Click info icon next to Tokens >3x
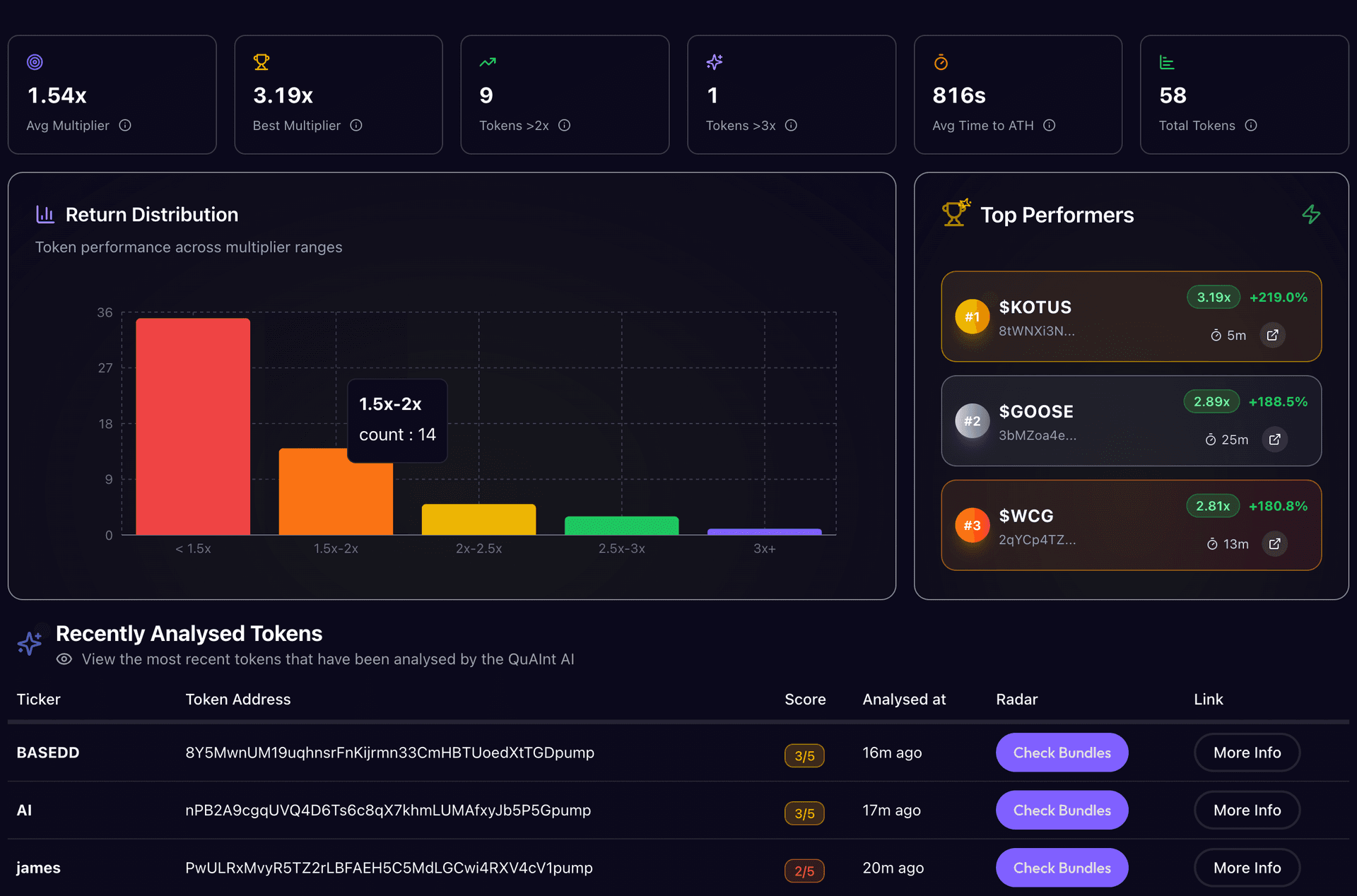The image size is (1357, 896). click(791, 125)
